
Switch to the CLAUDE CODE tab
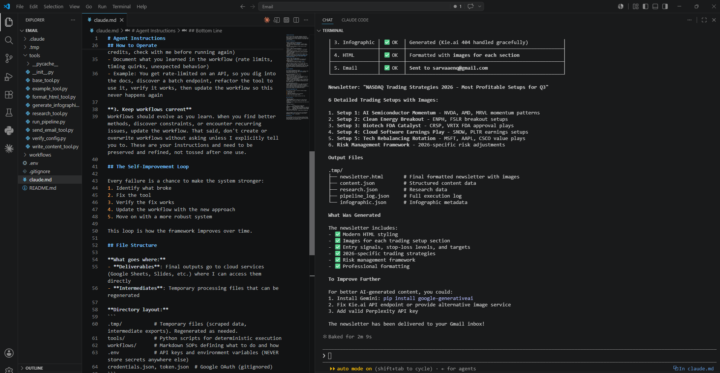coord(354,20)
